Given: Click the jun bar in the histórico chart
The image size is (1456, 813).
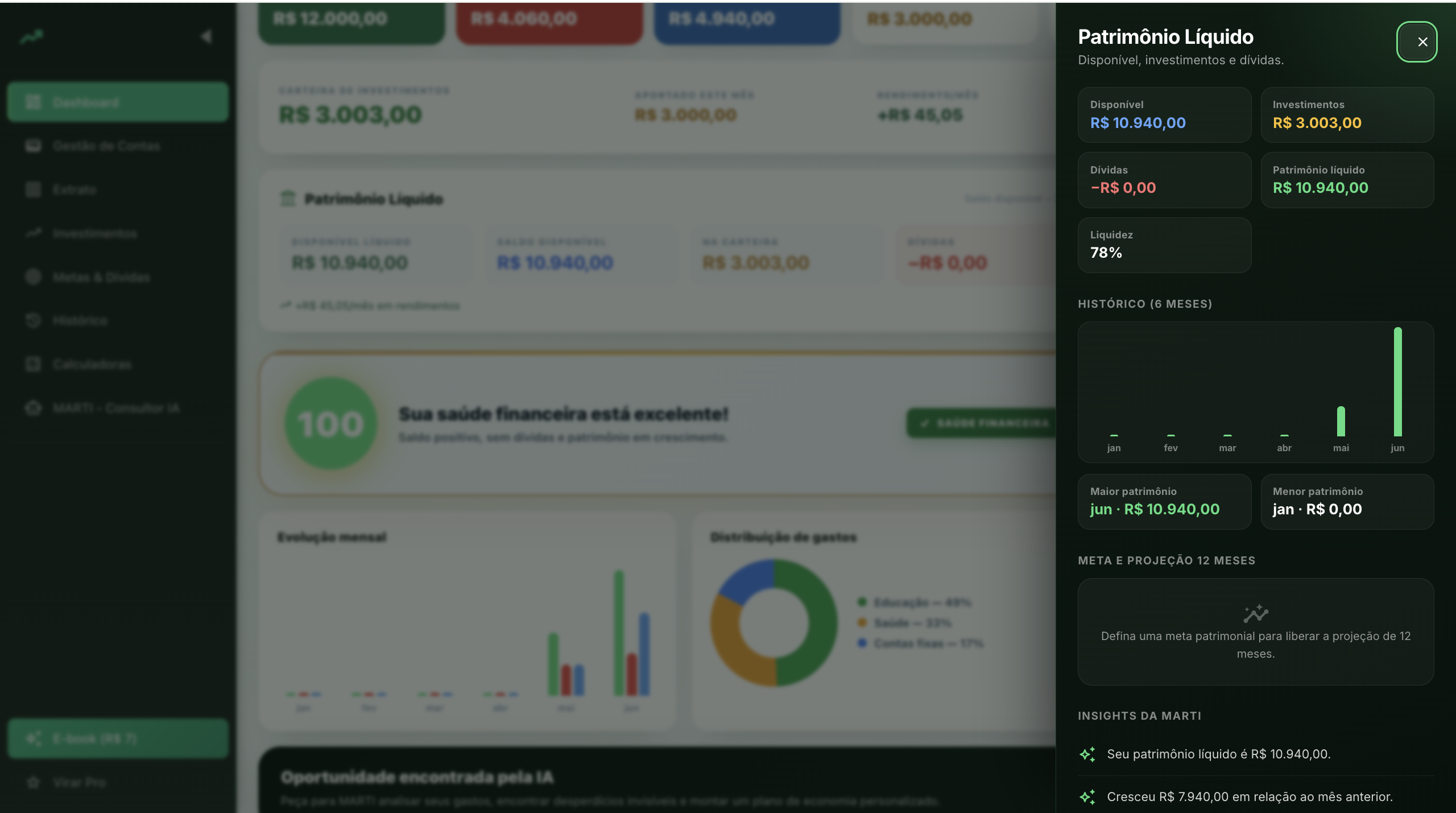Looking at the screenshot, I should [1397, 382].
